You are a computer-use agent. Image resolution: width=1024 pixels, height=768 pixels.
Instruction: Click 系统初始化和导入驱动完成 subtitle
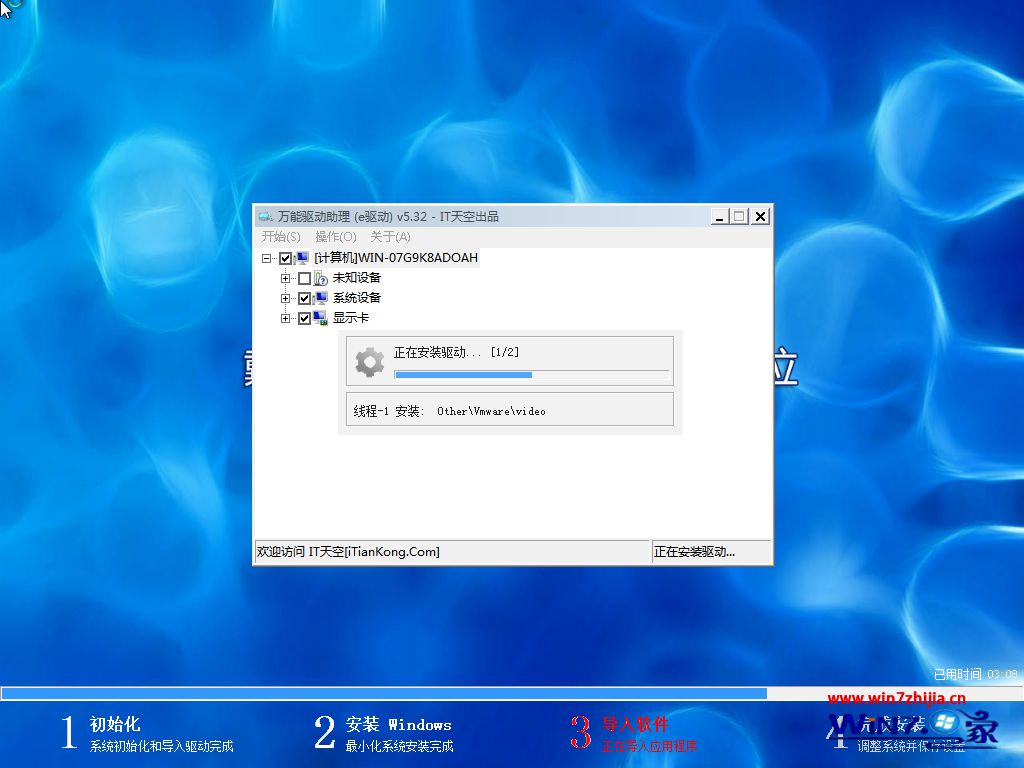click(x=161, y=746)
